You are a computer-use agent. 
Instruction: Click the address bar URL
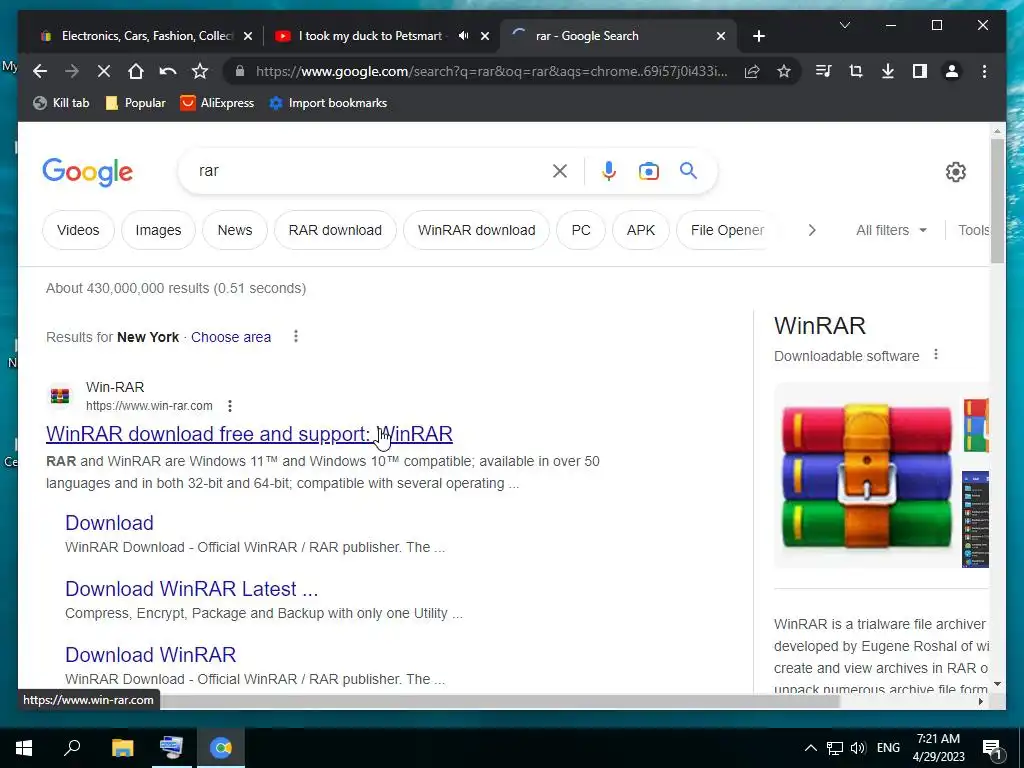pyautogui.click(x=491, y=71)
